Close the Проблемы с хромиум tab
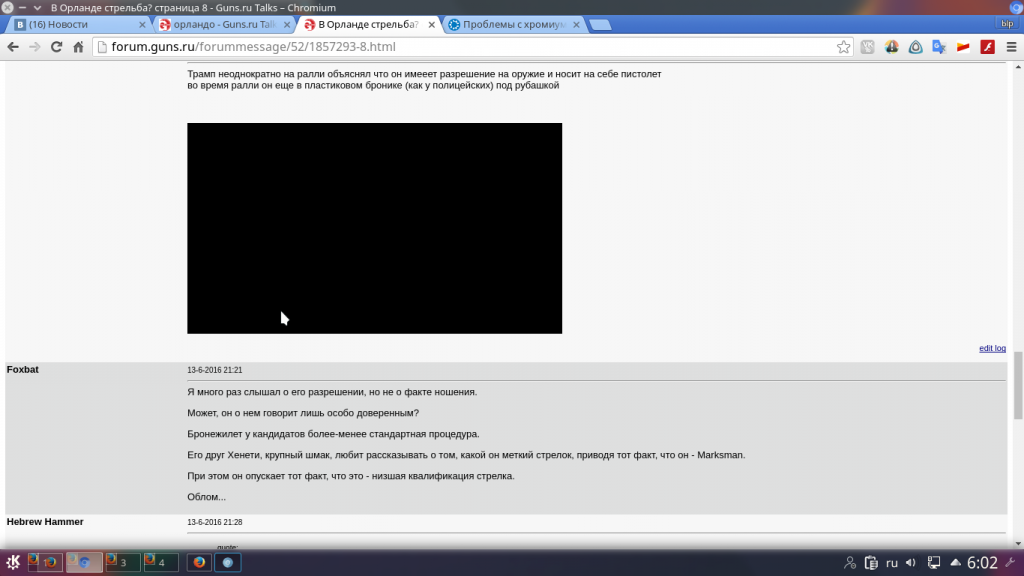The width and height of the screenshot is (1024, 576). (576, 24)
